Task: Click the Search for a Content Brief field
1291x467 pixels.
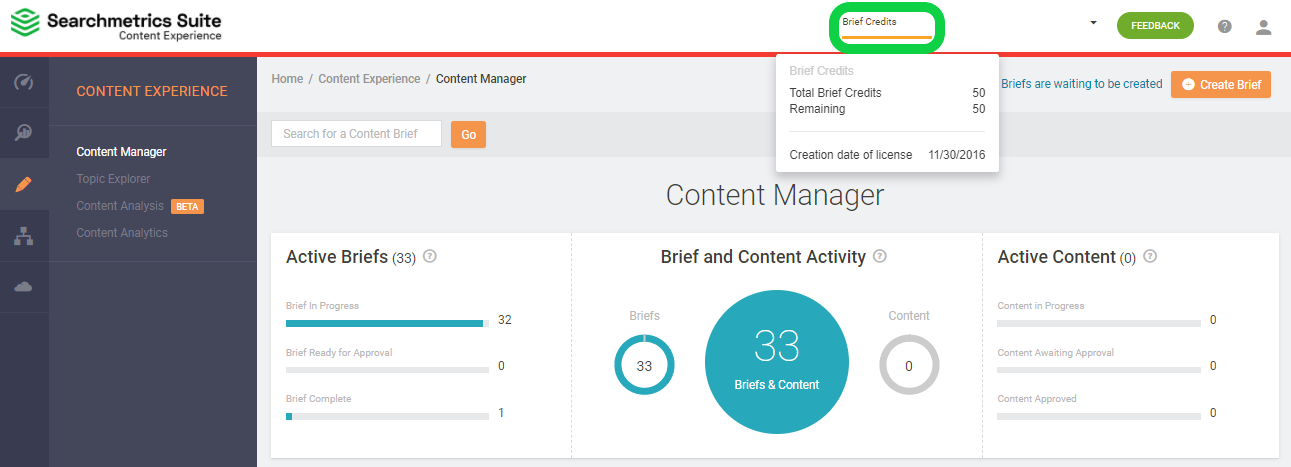Action: [x=356, y=134]
